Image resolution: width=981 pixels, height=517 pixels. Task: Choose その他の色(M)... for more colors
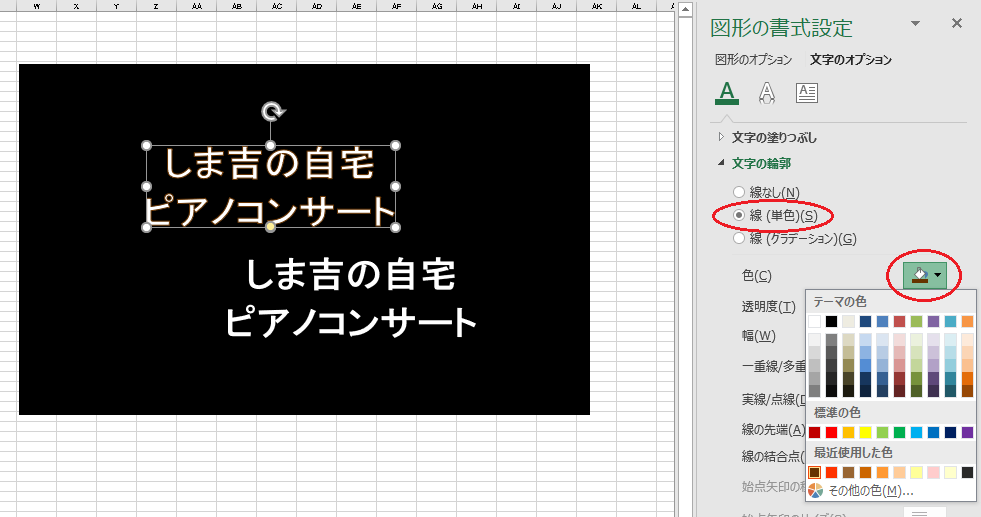point(871,491)
